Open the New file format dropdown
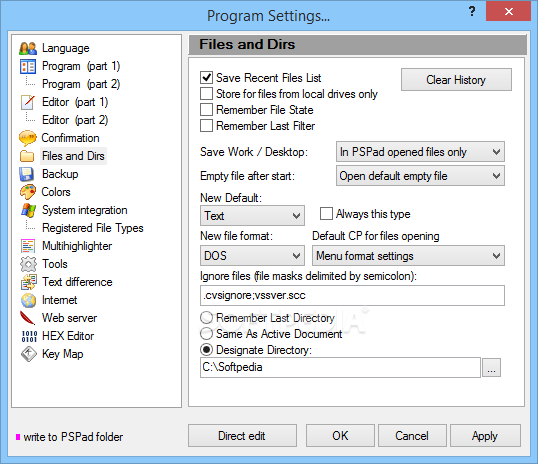The width and height of the screenshot is (538, 464). click(252, 256)
